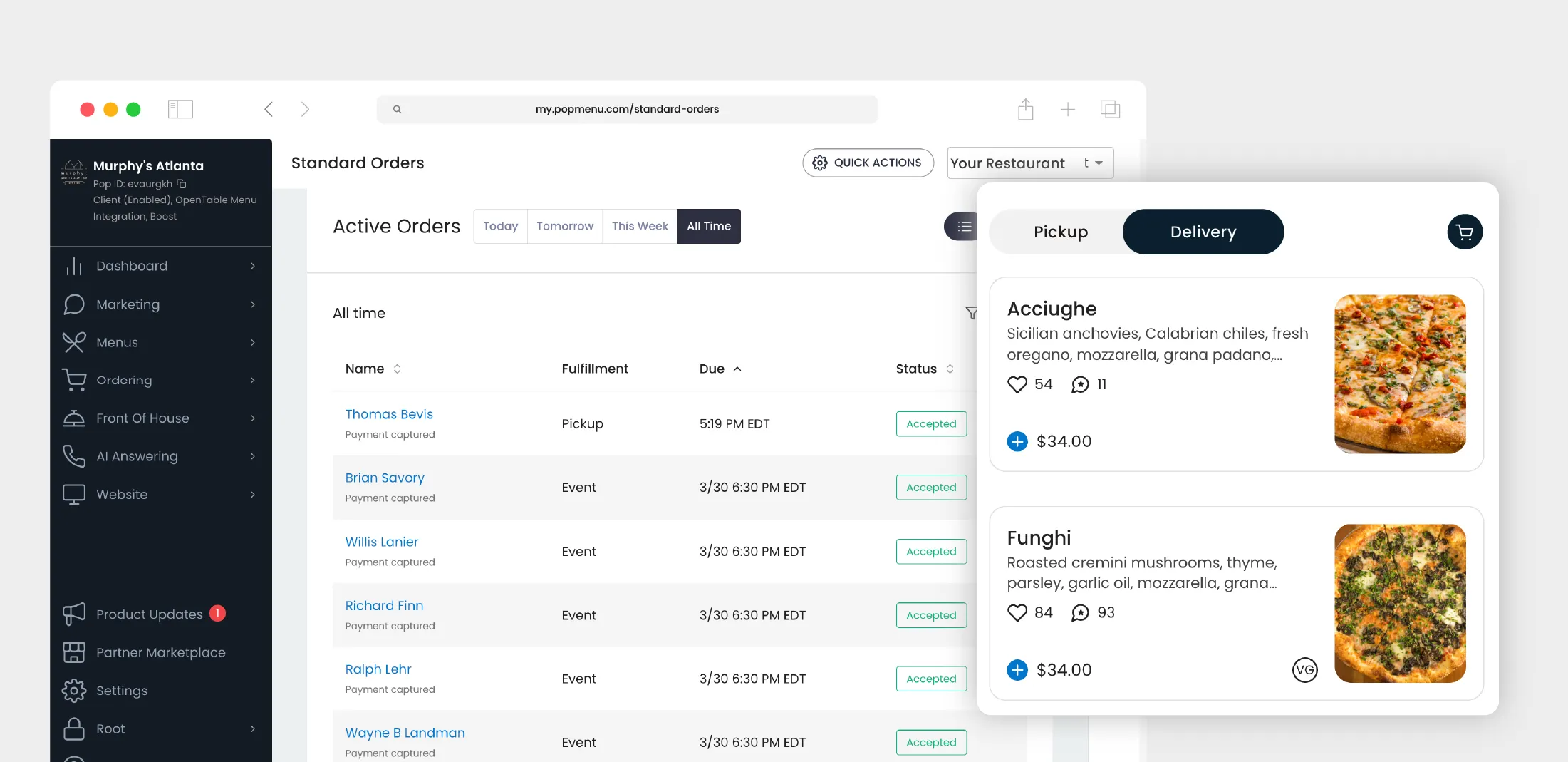Screen dimensions: 1568x762
Task: Switch to the Delivery tab
Action: click(x=1203, y=231)
